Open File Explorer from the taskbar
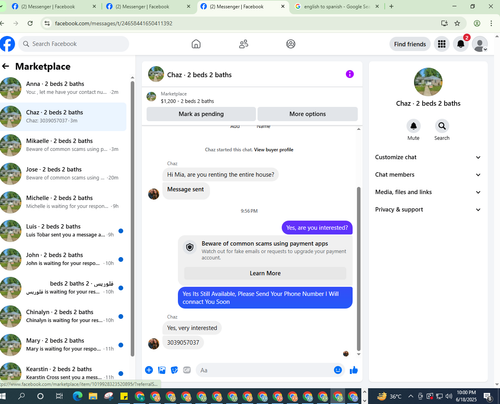 (x=93, y=396)
